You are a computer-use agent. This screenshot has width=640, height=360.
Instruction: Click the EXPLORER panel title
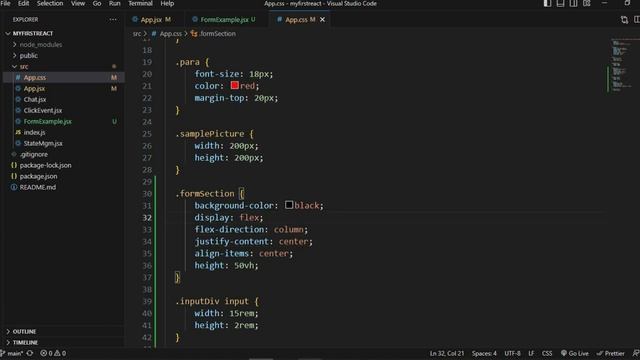click(25, 20)
